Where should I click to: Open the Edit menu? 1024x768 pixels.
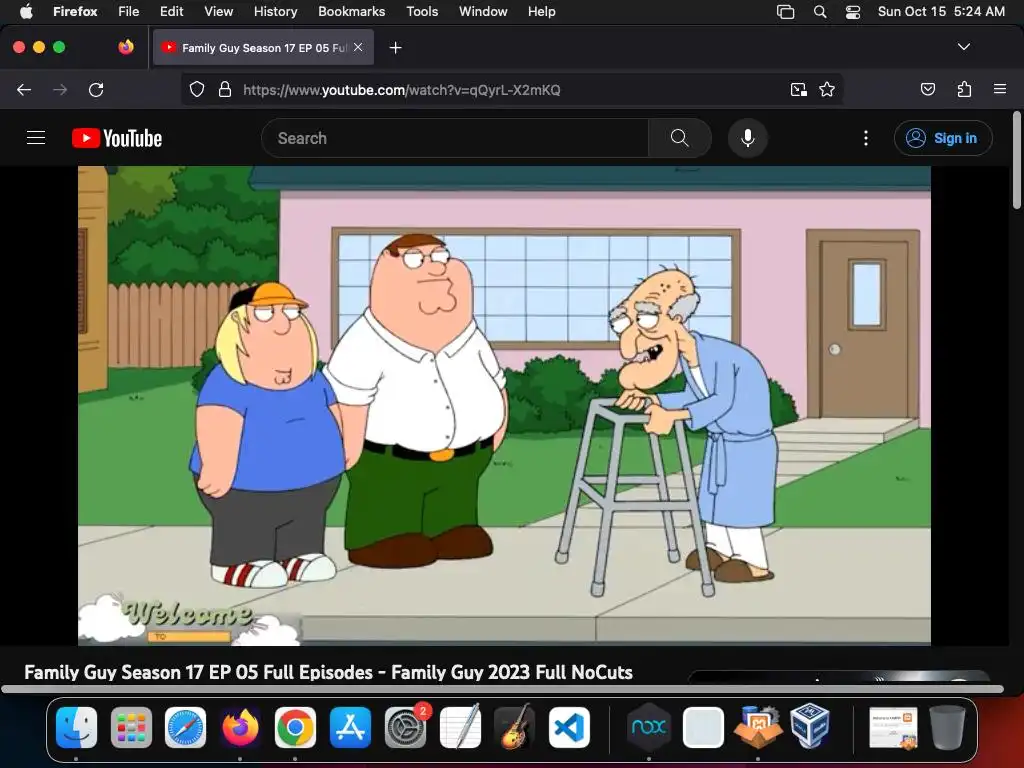(x=171, y=11)
